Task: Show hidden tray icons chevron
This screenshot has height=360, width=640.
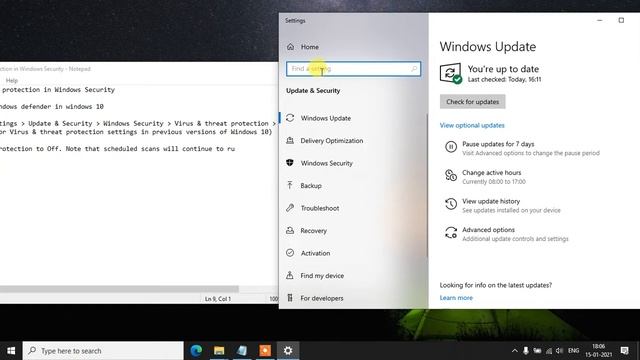Action: (x=514, y=351)
